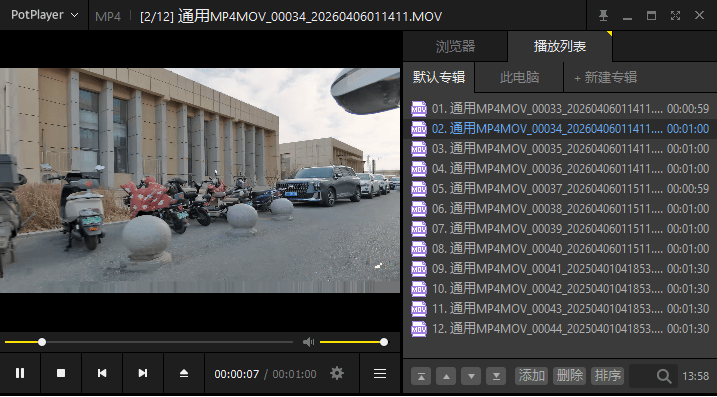Select playlist item 09 通用MP4MOV_00041
Viewport: 717px width, 397px height.
pyautogui.click(x=560, y=268)
